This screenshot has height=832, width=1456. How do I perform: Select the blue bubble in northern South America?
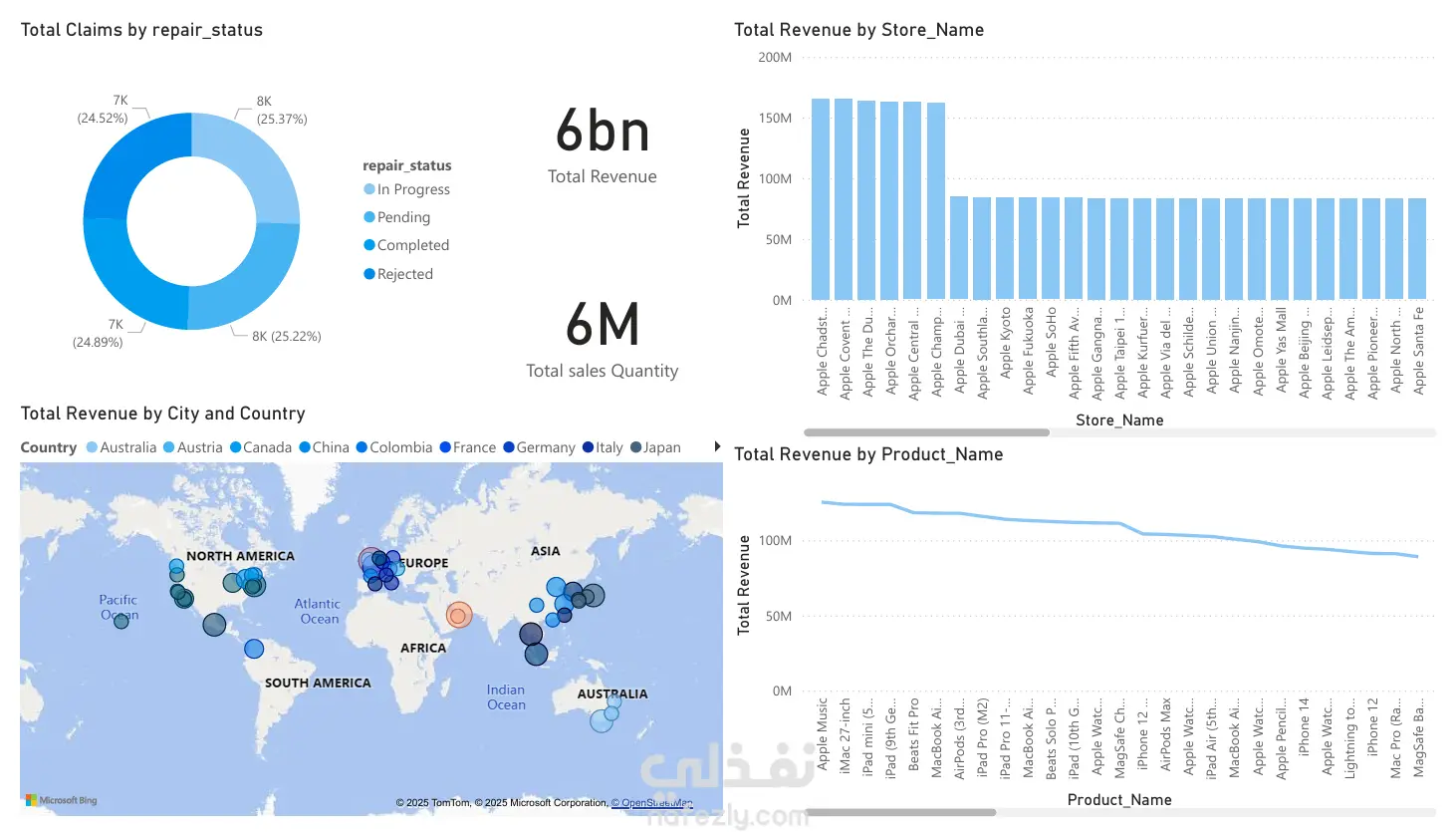(254, 649)
